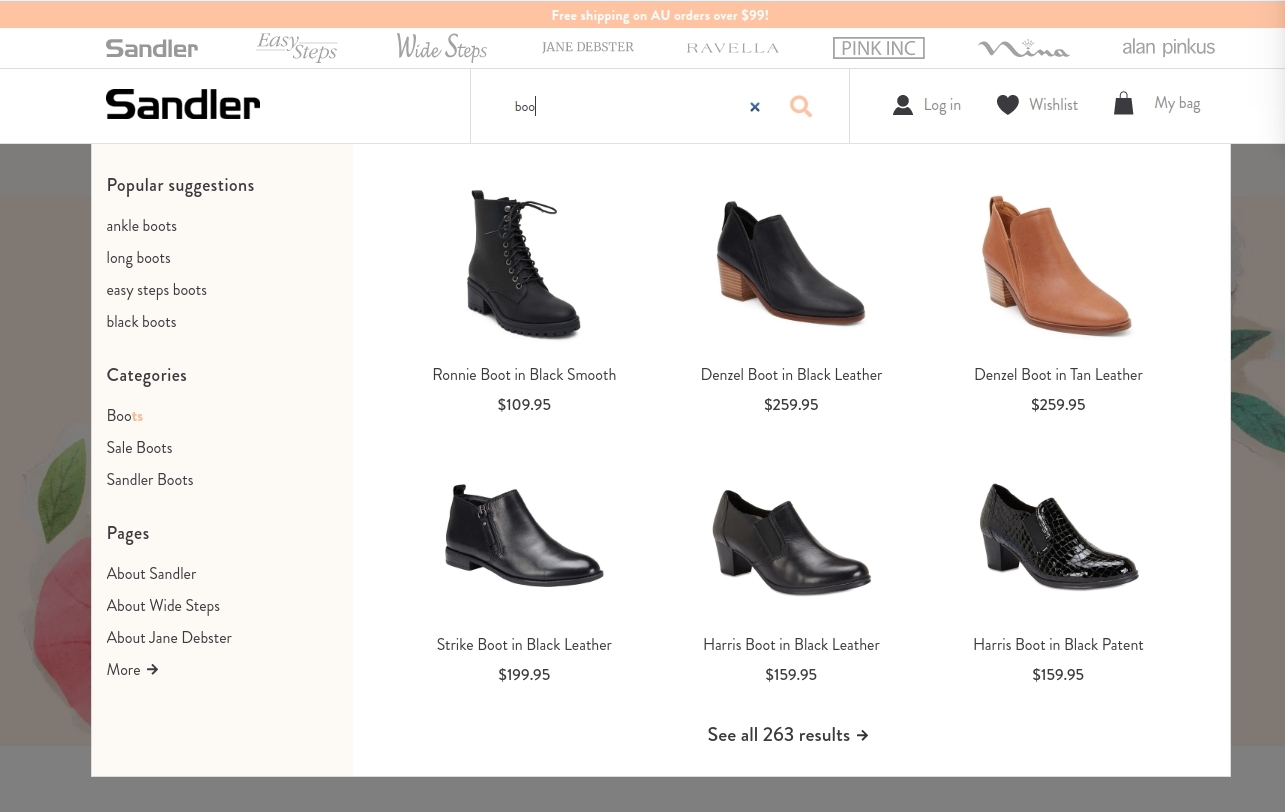Image resolution: width=1285 pixels, height=812 pixels.
Task: Open My bag shopping icon
Action: 1123,103
